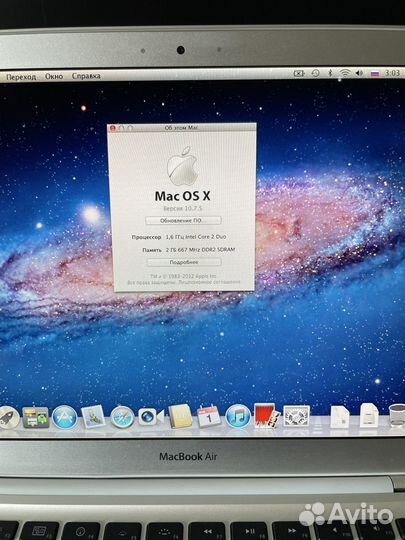This screenshot has height=540, width=405.
Task: Open Photo Booth red curtain icon
Action: click(x=267, y=416)
